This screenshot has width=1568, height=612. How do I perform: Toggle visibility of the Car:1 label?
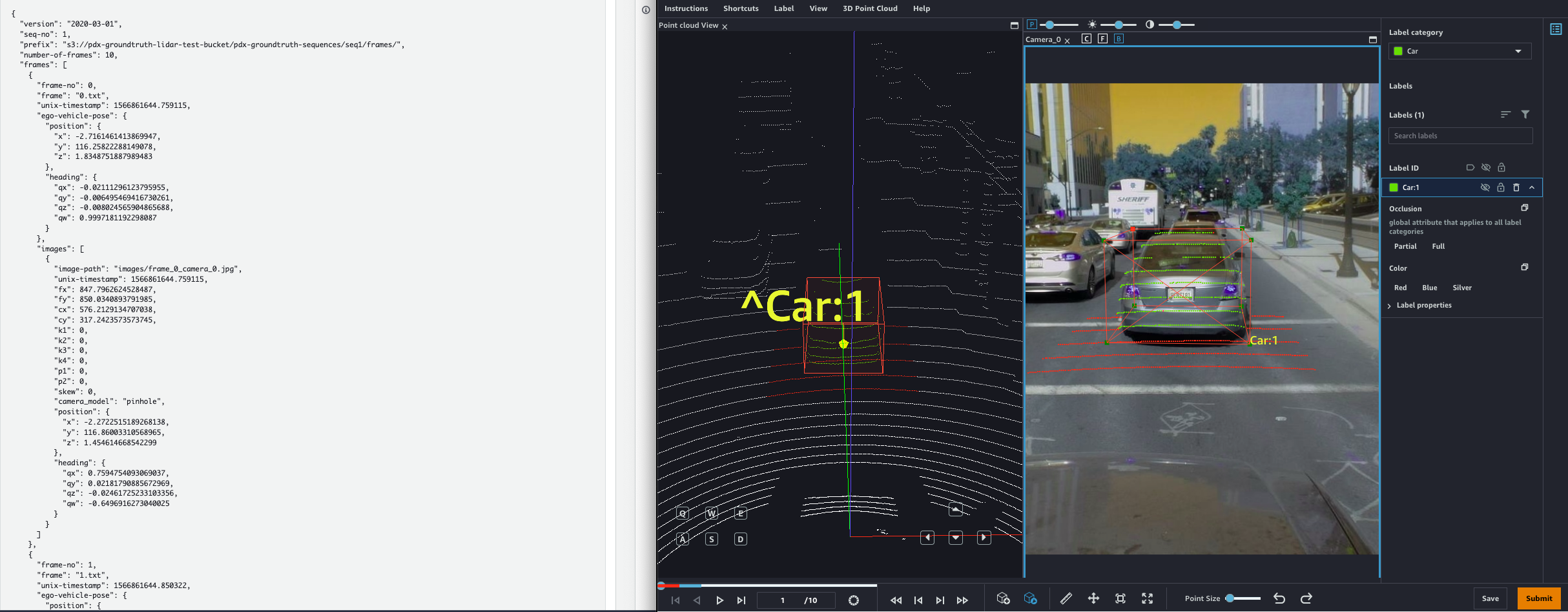(1485, 187)
